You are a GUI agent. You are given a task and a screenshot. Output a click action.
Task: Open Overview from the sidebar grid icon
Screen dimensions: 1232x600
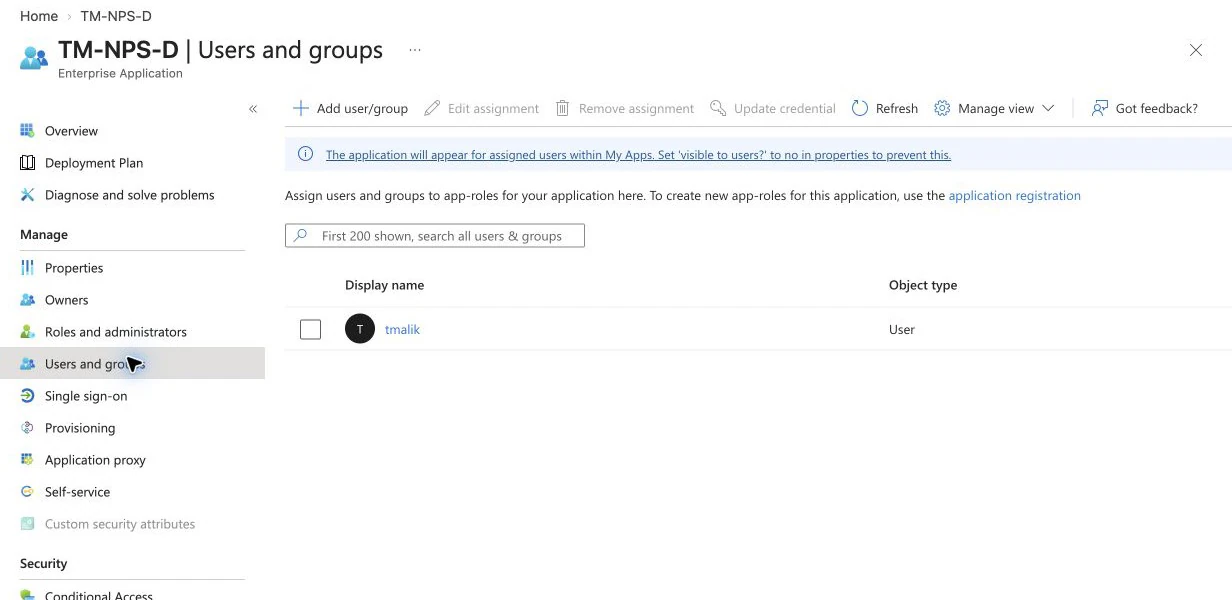(x=28, y=131)
